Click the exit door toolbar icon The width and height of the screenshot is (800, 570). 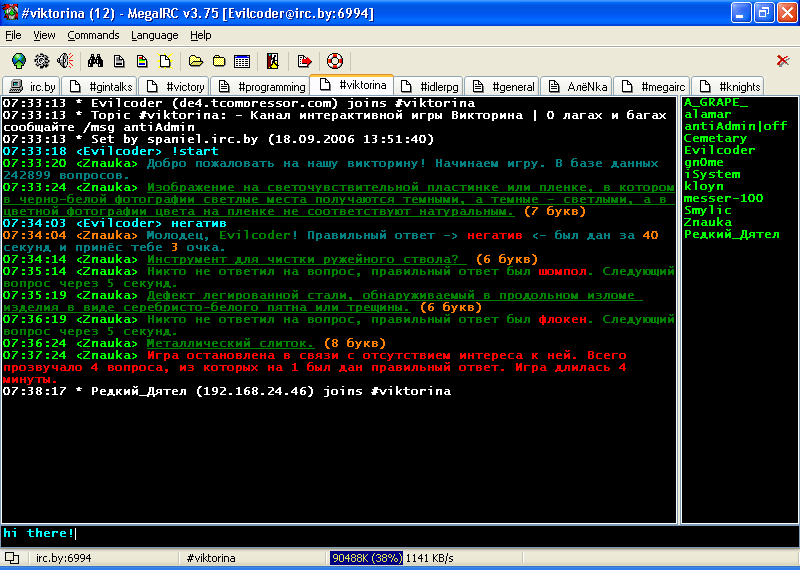point(273,61)
